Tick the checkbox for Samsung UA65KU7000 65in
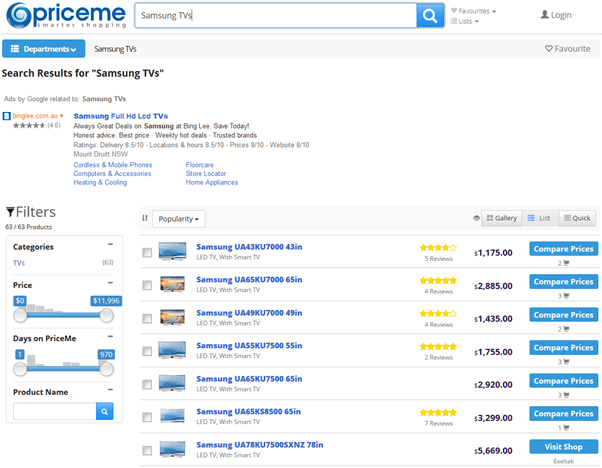602x468 pixels. tap(147, 285)
